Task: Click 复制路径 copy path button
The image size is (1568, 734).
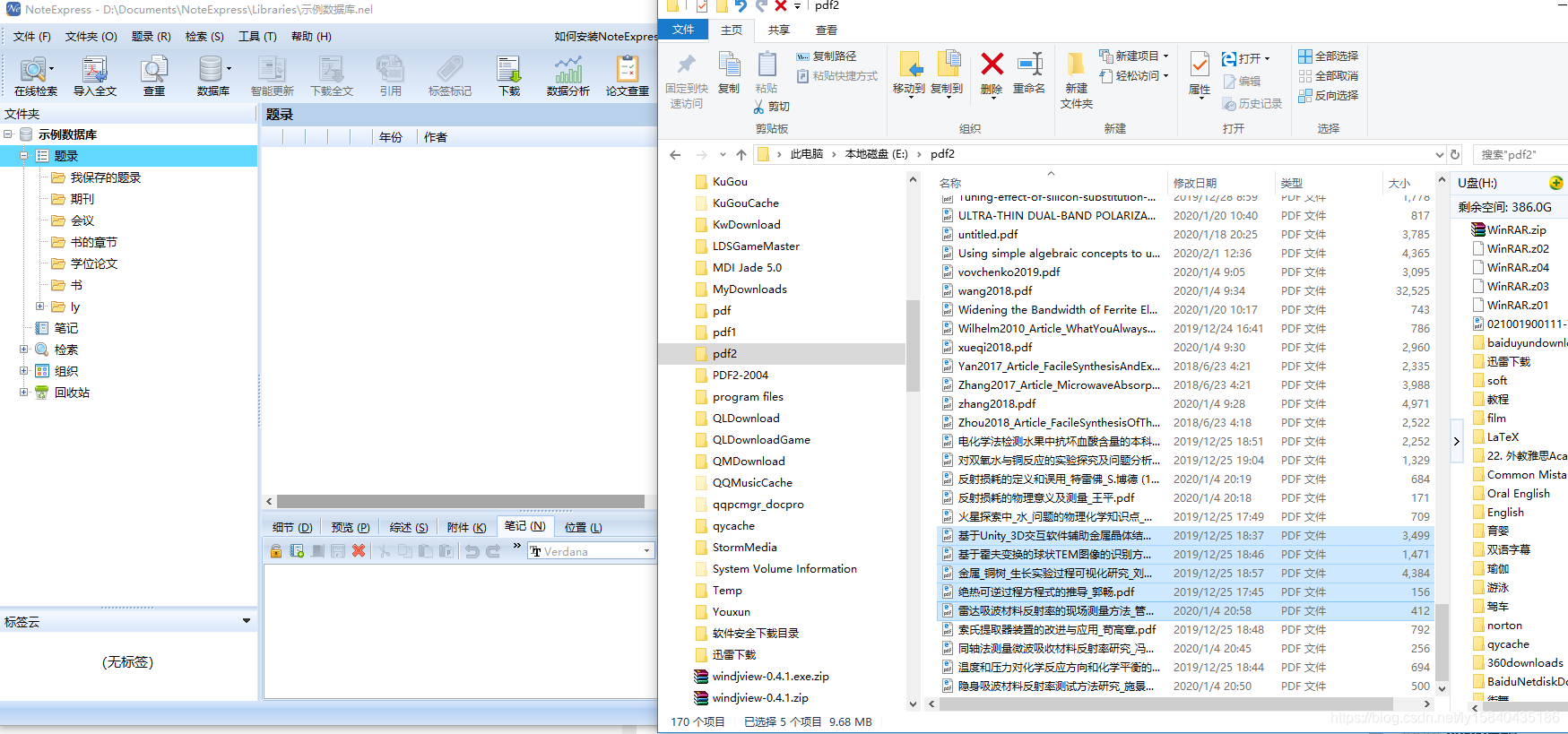Action: pos(826,56)
